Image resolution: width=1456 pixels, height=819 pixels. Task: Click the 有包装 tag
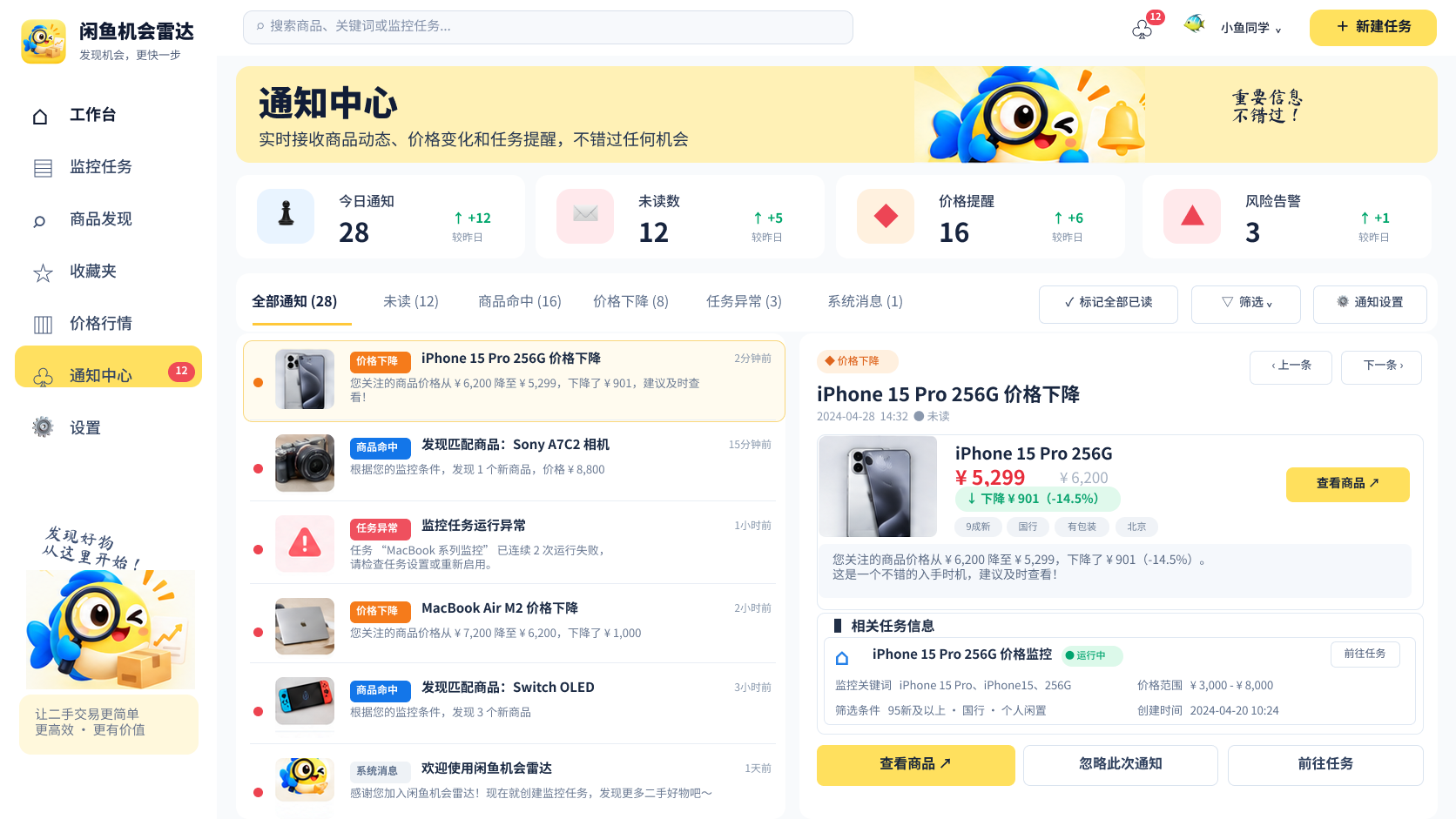click(1082, 527)
